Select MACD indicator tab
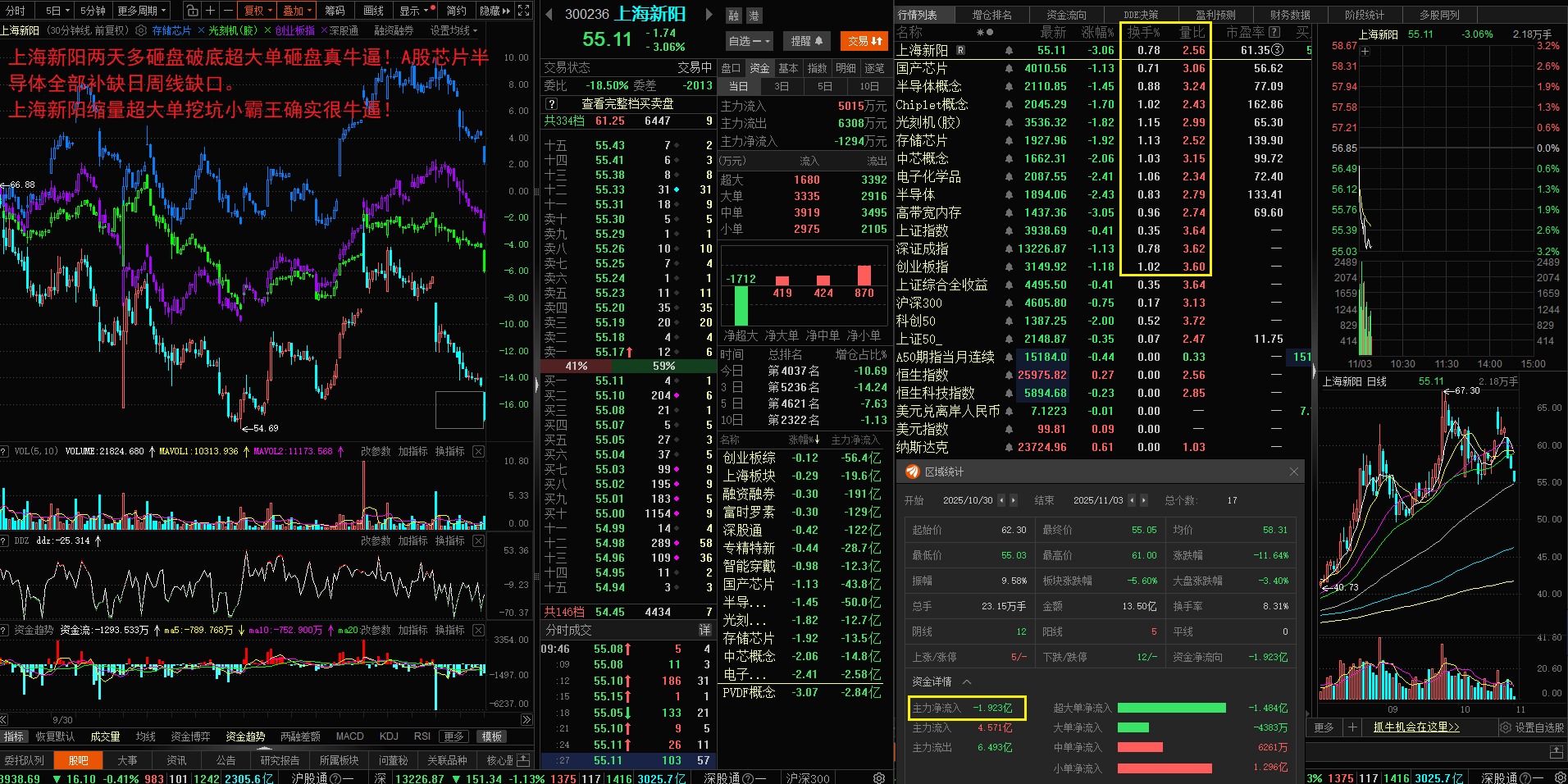Screen dimensions: 1568x784 [349, 736]
